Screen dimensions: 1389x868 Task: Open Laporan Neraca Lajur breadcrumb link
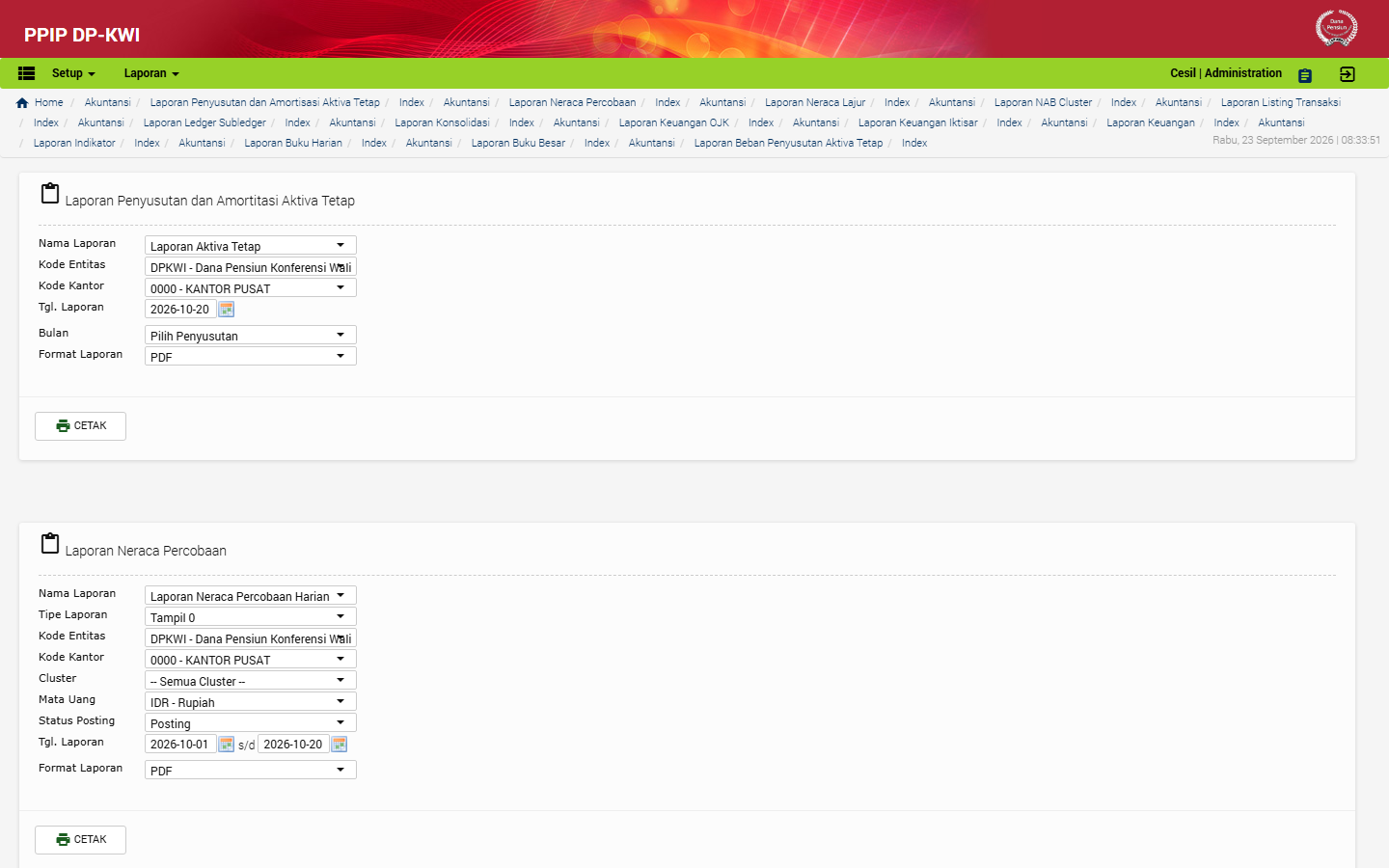tap(815, 102)
